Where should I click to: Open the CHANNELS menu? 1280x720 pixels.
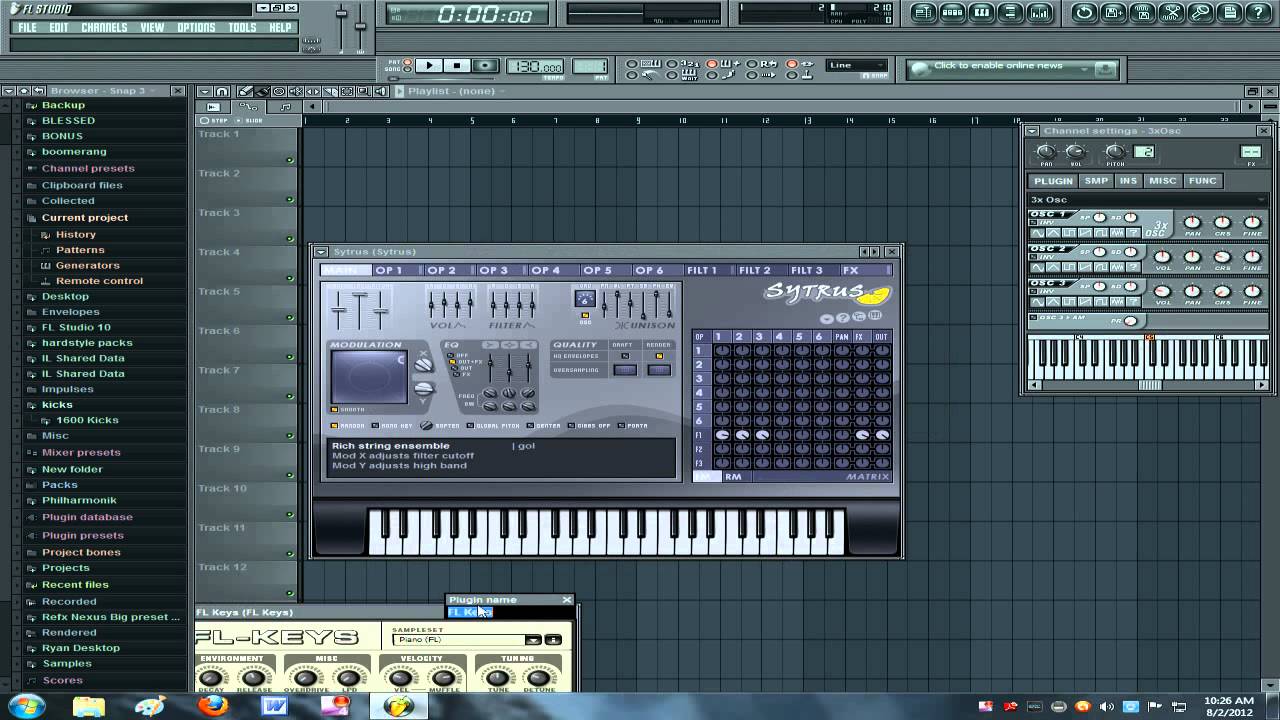104,27
